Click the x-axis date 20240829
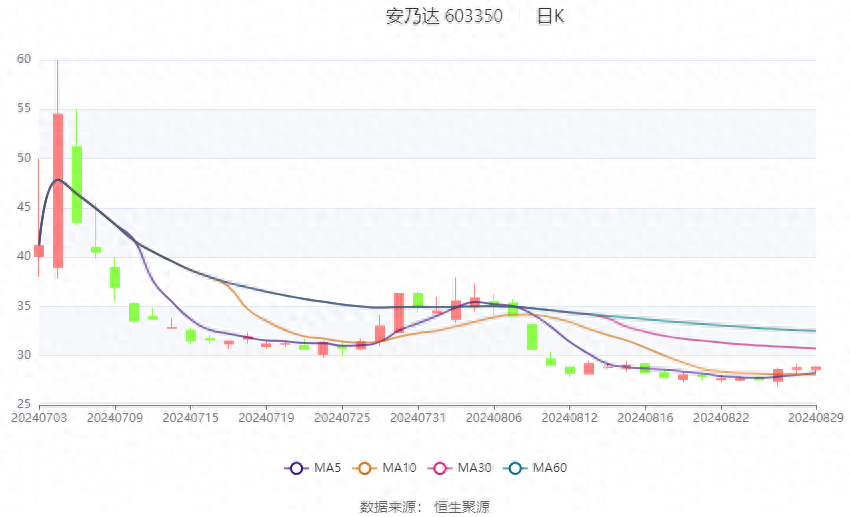 [x=815, y=418]
